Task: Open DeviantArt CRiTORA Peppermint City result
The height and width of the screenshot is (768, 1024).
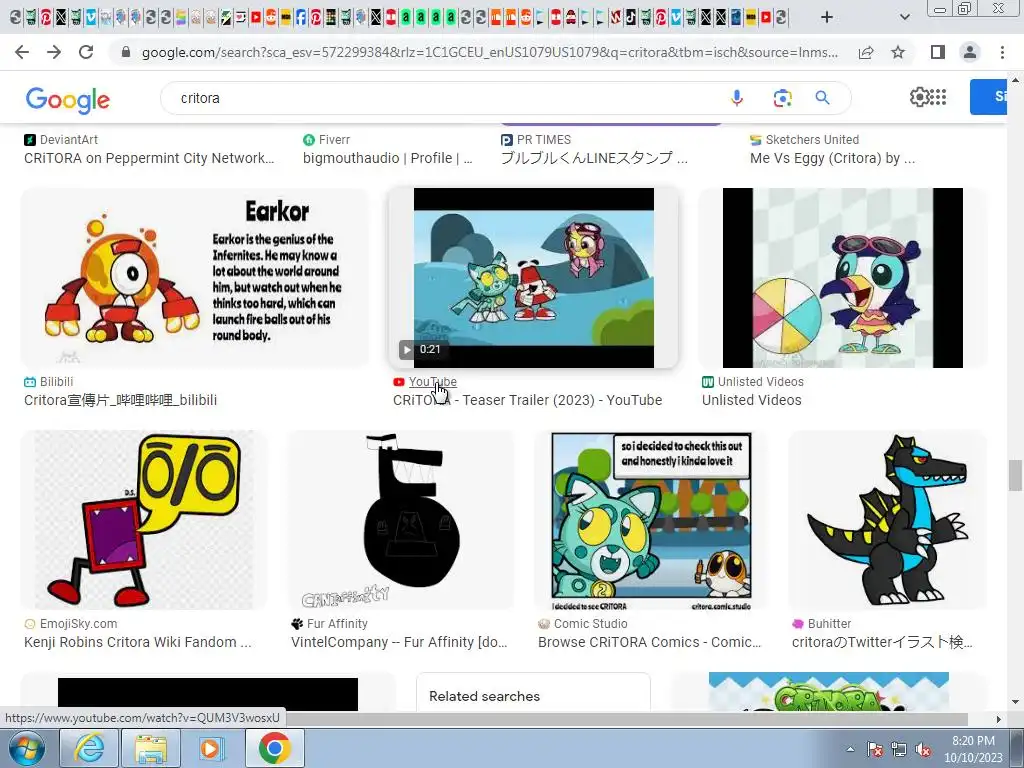Action: click(149, 158)
